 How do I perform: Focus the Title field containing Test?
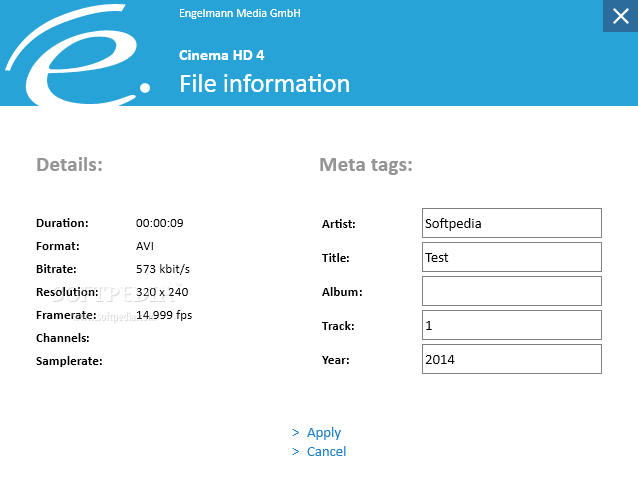[x=512, y=257]
